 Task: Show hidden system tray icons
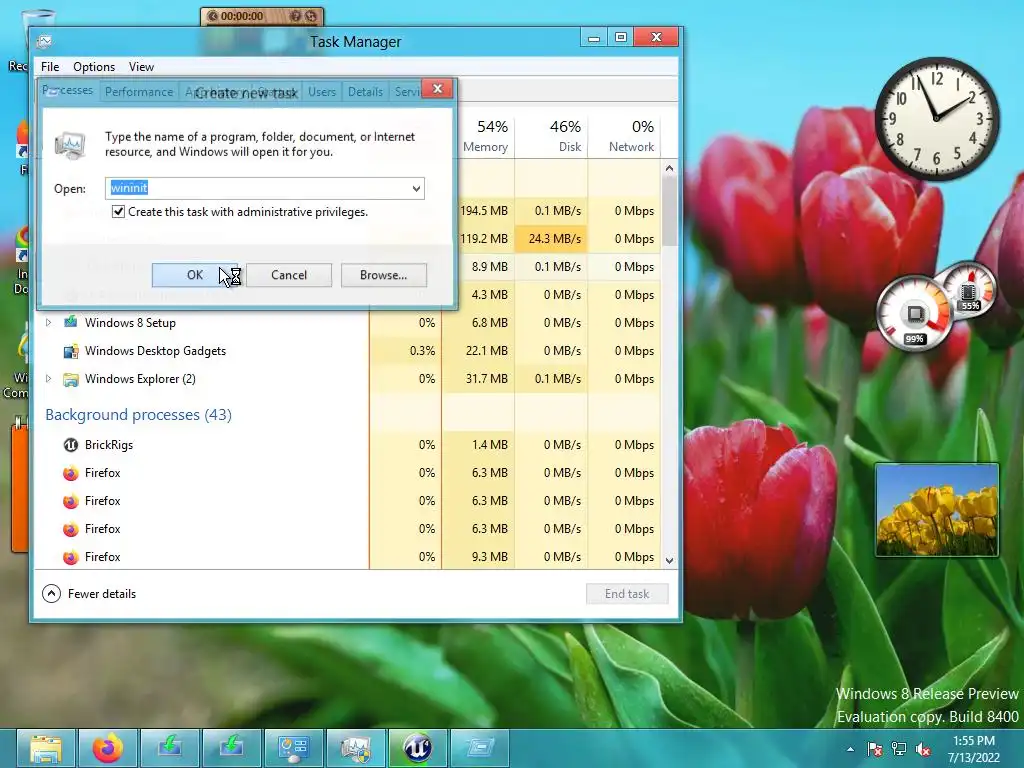[x=850, y=749]
